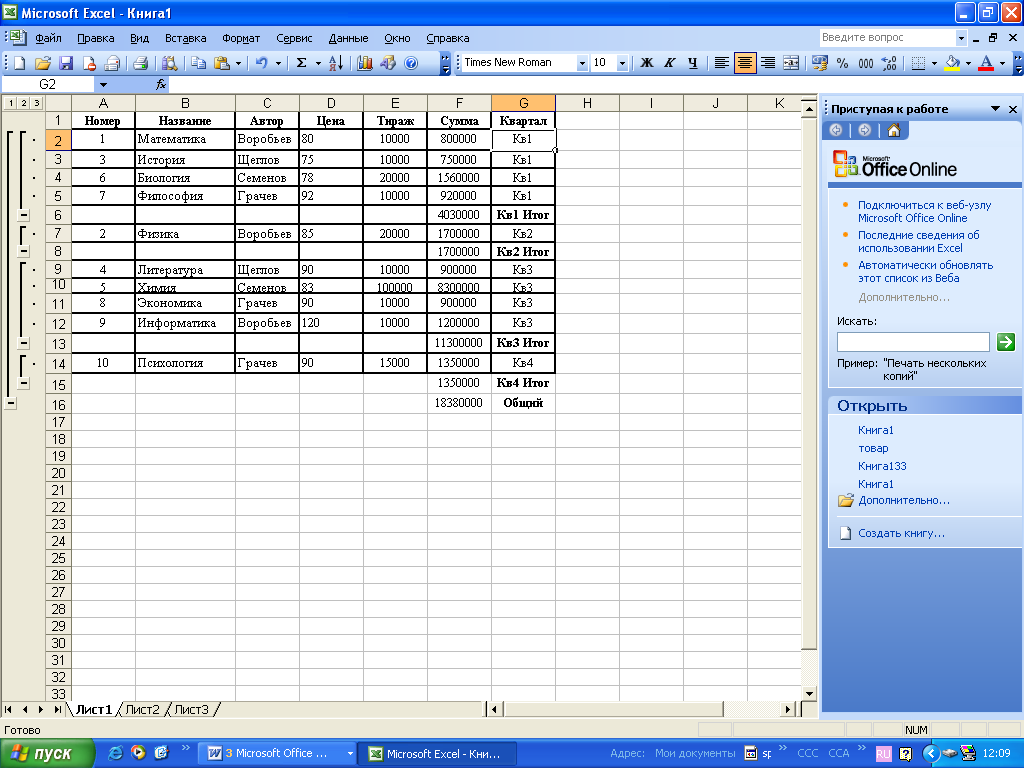
Task: Click the vertical scrollbar down arrow
Action: coord(809,694)
